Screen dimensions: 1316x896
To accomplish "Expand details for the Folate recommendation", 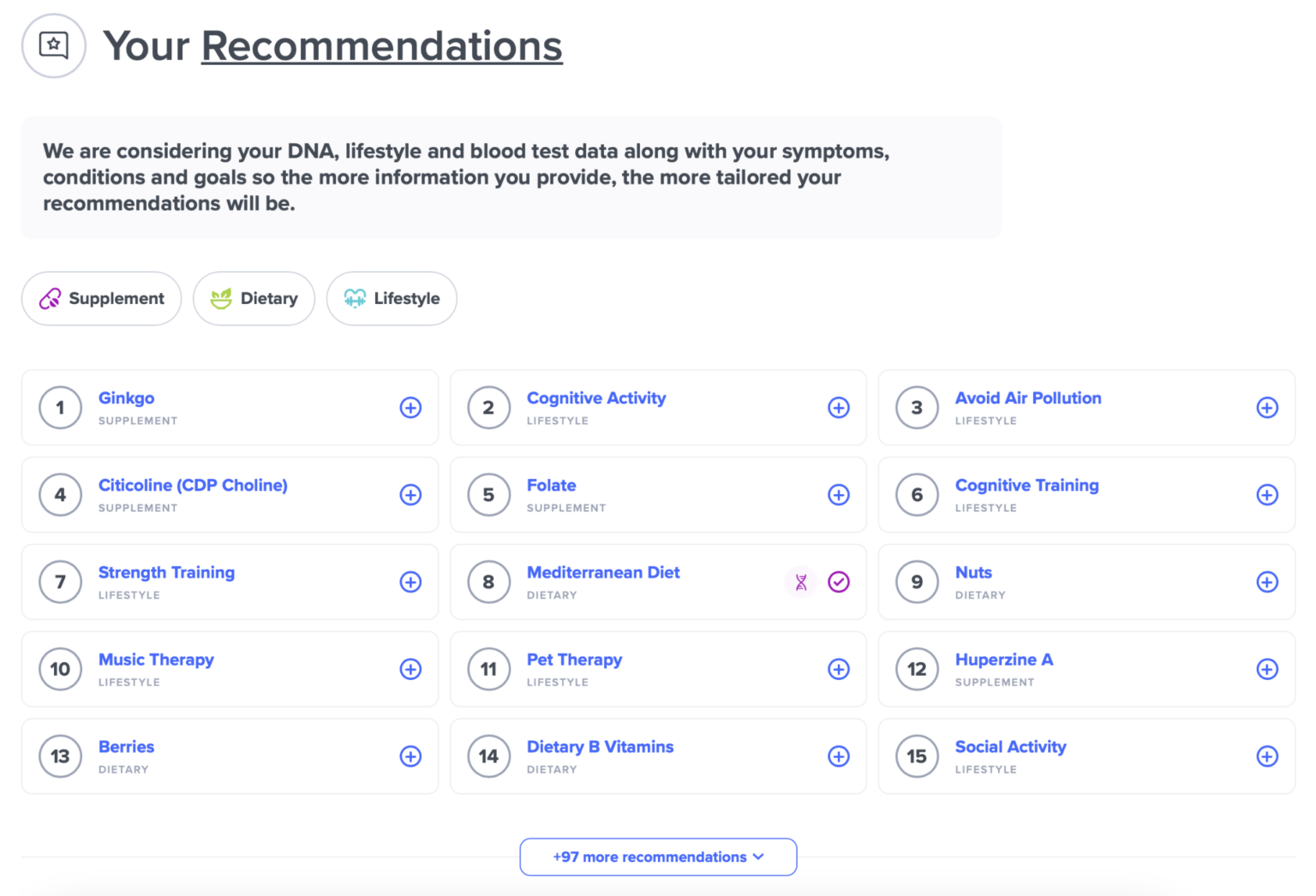I will click(x=838, y=494).
